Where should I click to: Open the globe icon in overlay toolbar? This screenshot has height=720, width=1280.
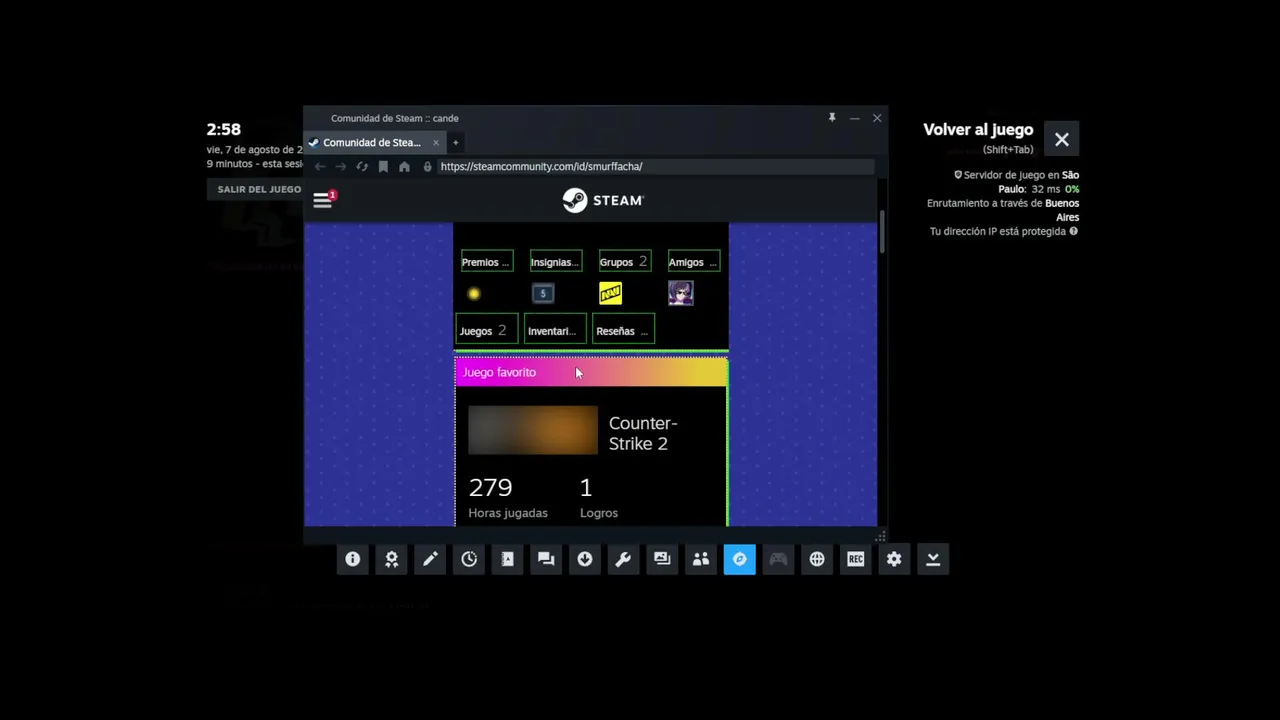pos(817,559)
